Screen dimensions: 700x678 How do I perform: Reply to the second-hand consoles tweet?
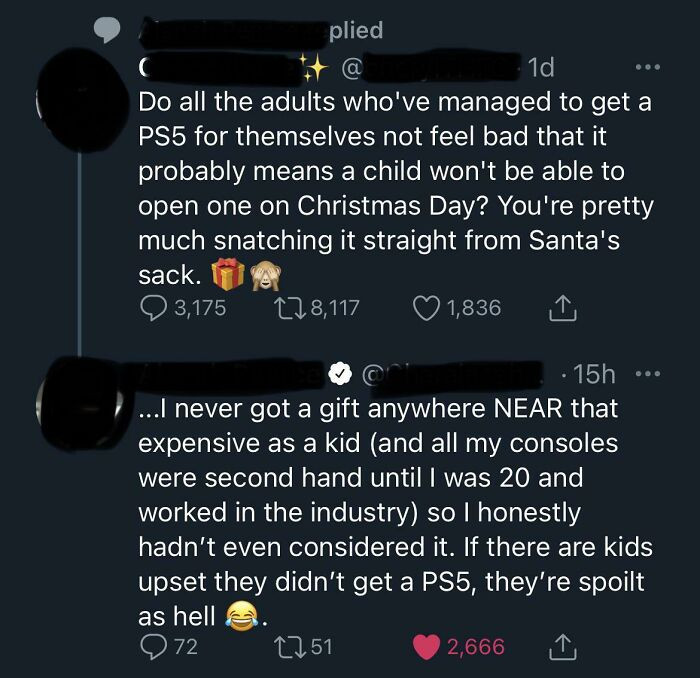[154, 646]
